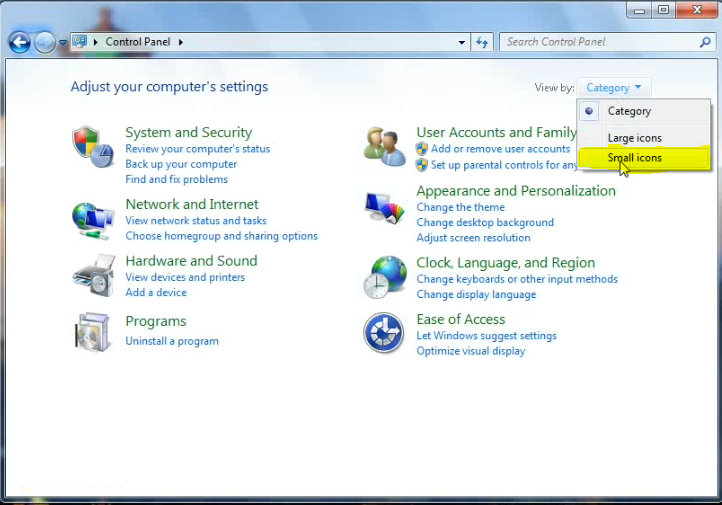This screenshot has width=722, height=505.
Task: Open Back up your computer
Action: [x=181, y=164]
